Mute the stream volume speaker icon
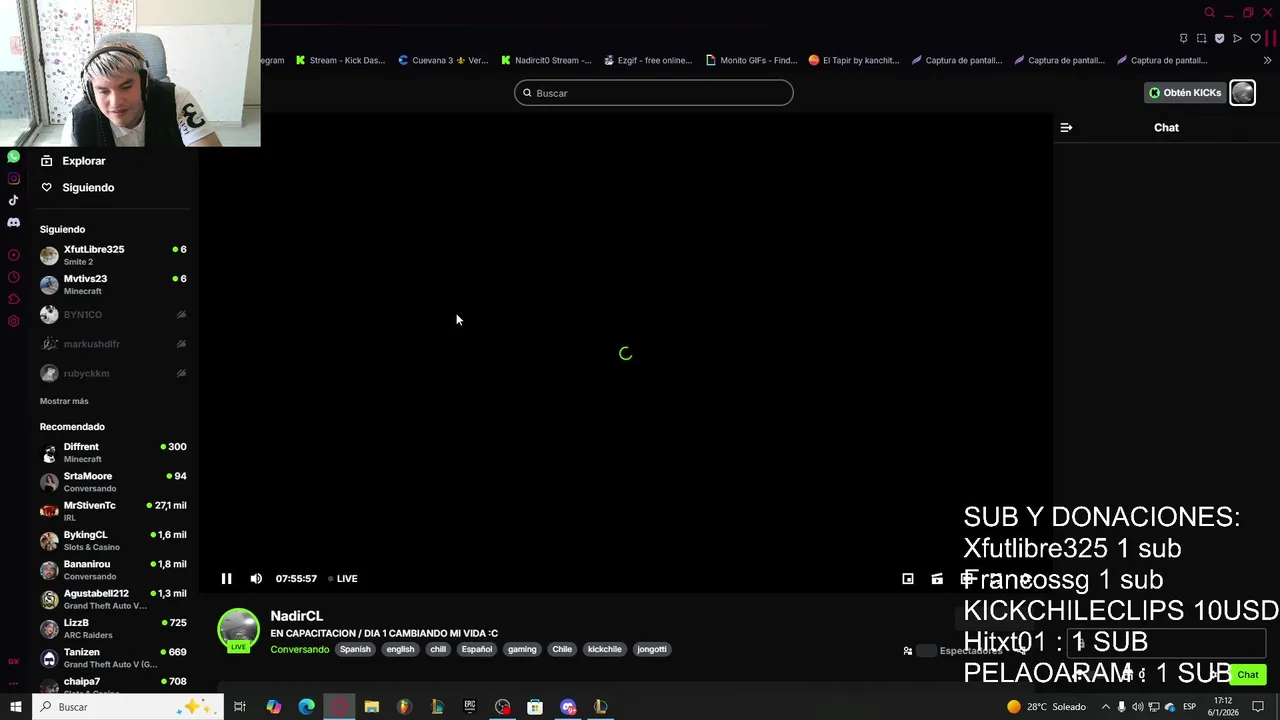The width and height of the screenshot is (1280, 720). pyautogui.click(x=256, y=579)
